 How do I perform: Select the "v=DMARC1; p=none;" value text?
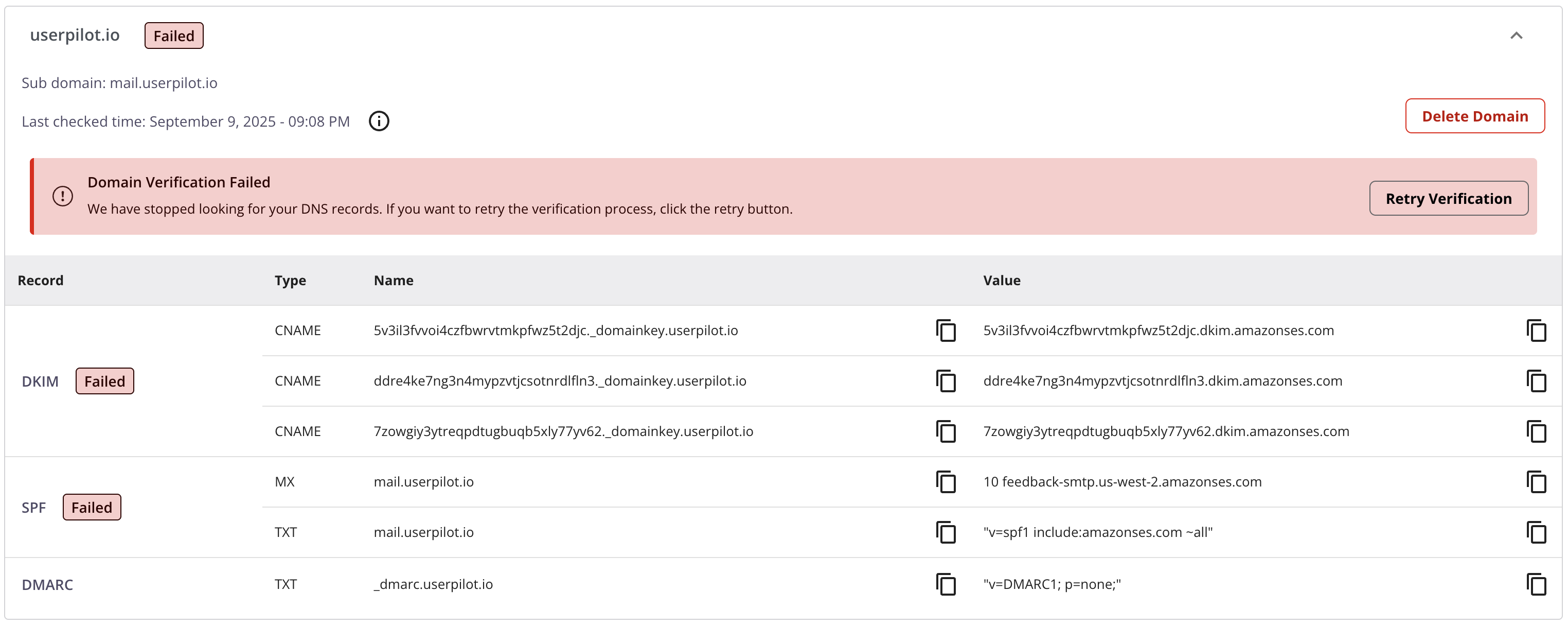(x=1051, y=584)
